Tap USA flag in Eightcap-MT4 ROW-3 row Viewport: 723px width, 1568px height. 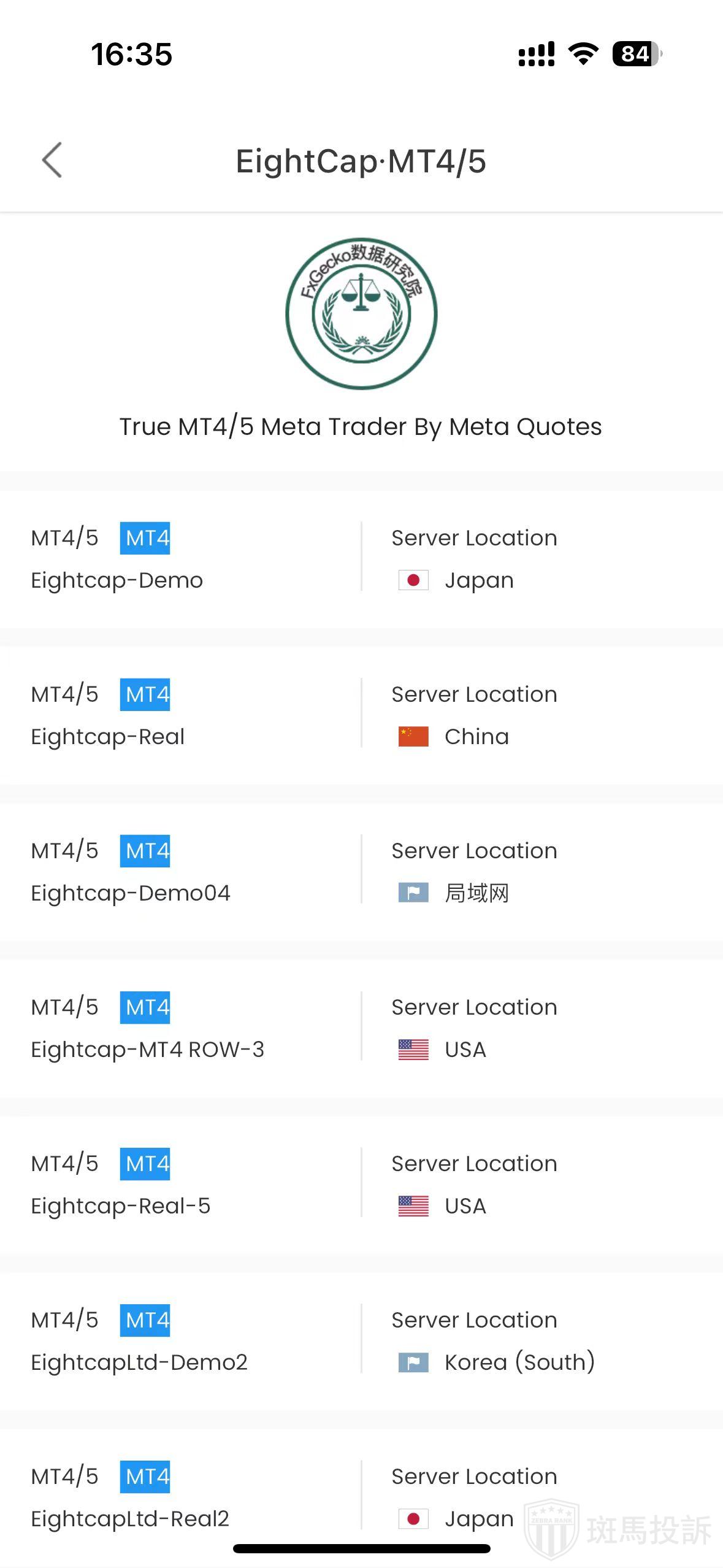413,1050
